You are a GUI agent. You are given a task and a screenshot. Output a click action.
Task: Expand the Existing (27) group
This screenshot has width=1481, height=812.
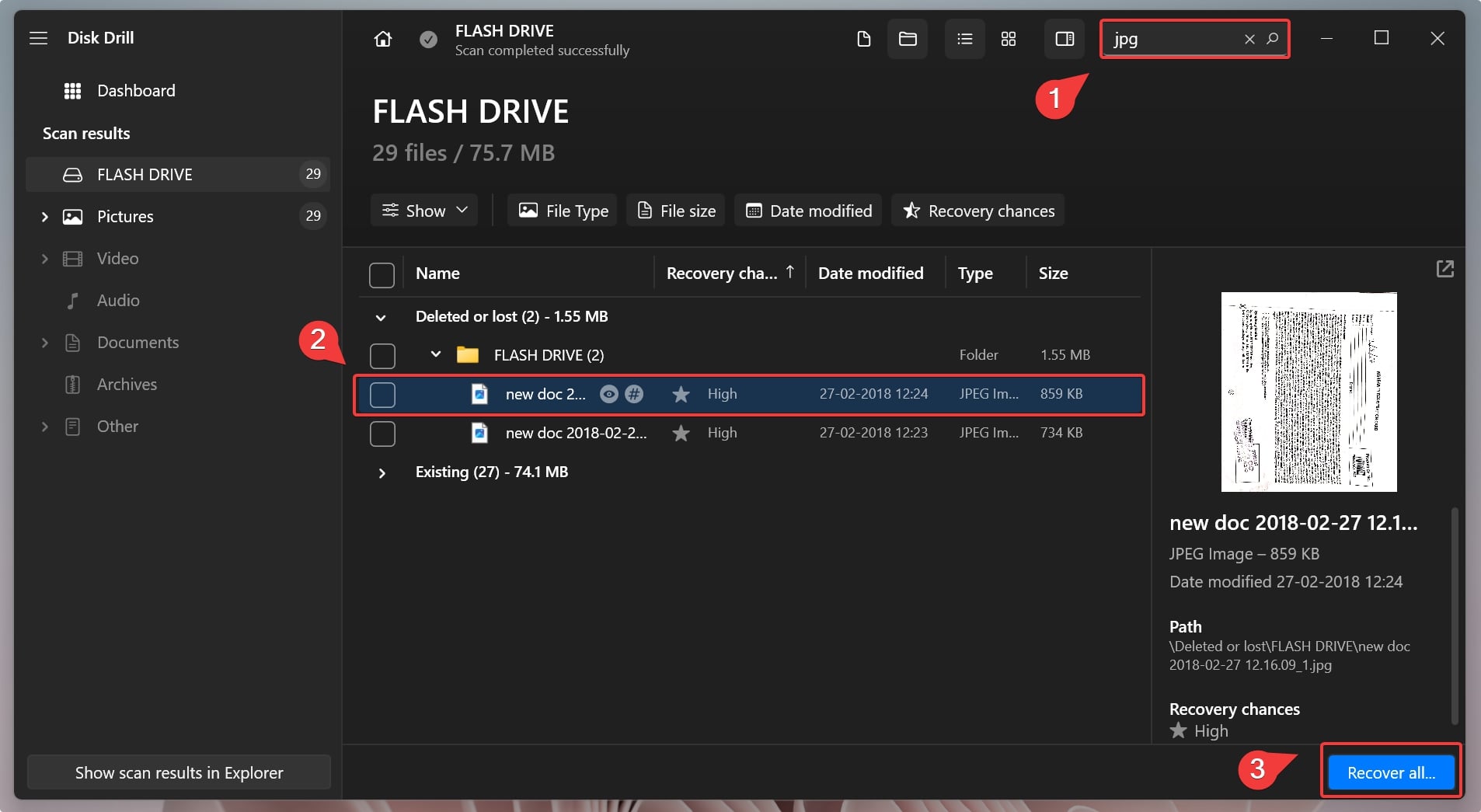click(x=382, y=473)
